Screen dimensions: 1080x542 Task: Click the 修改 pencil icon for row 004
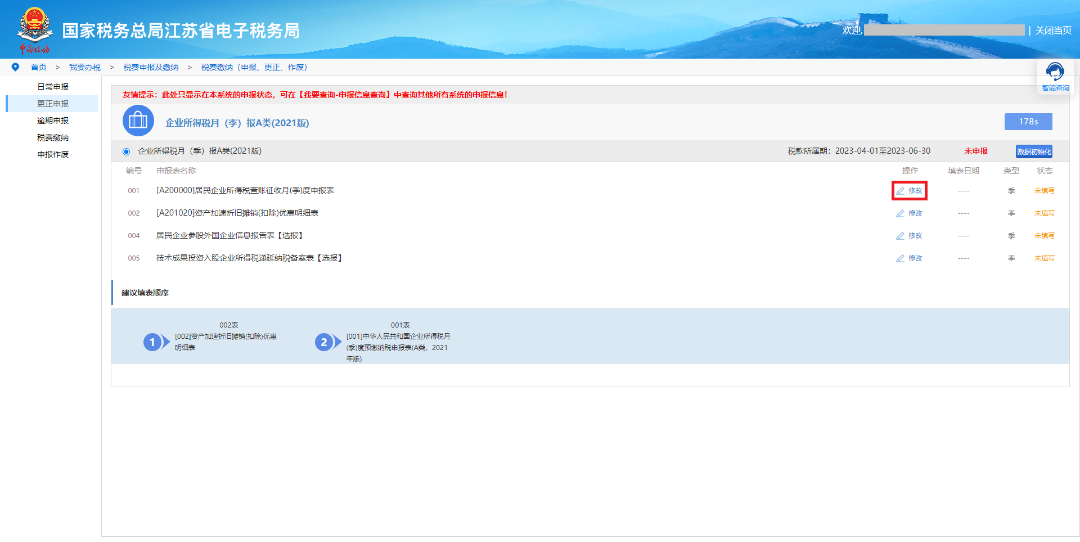pyautogui.click(x=901, y=235)
